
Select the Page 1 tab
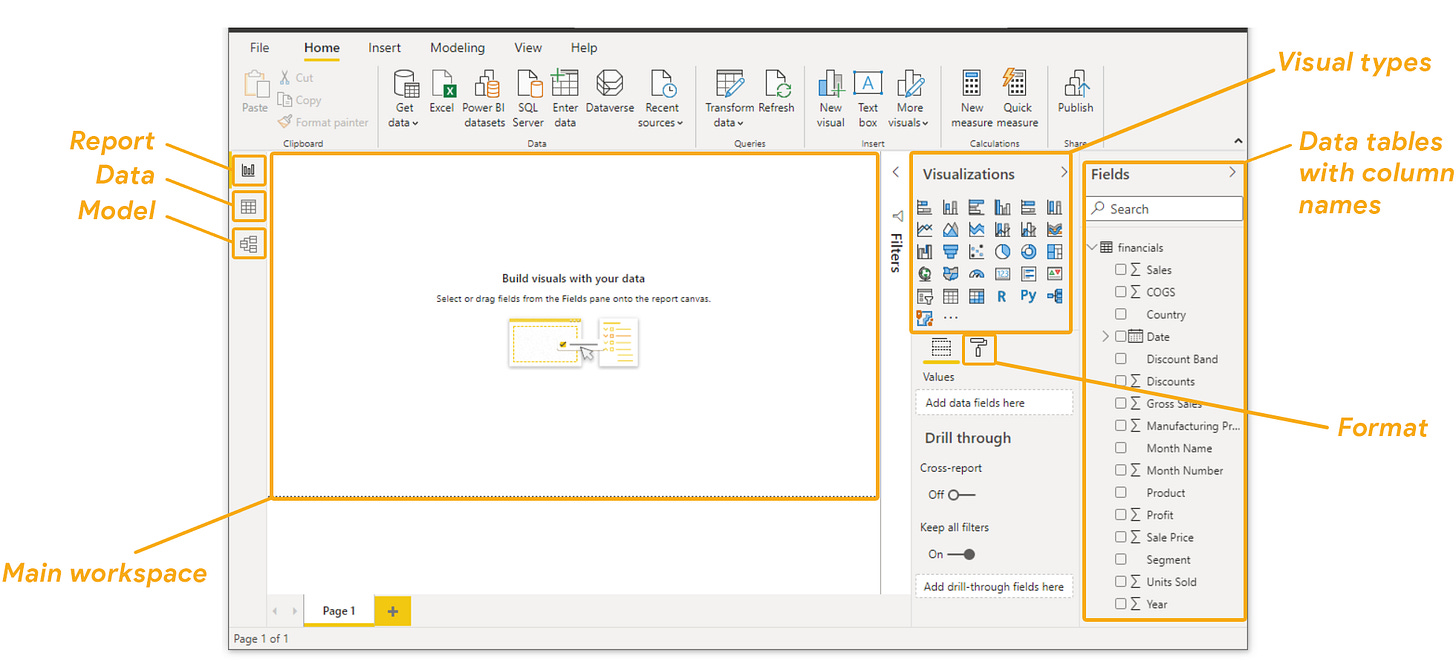coord(338,611)
